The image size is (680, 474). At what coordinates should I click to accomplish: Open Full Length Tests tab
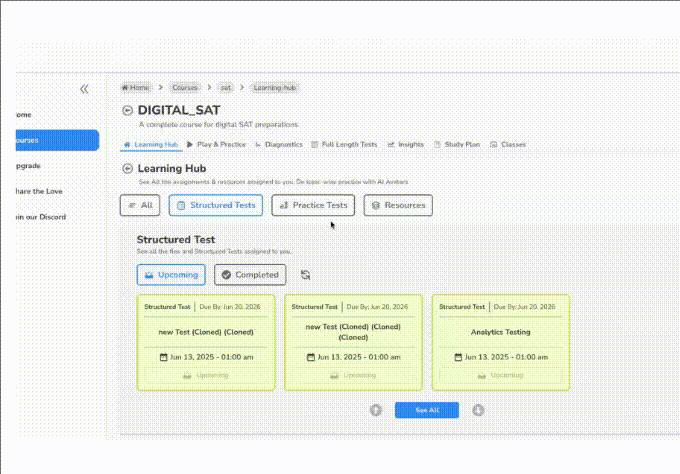(344, 144)
